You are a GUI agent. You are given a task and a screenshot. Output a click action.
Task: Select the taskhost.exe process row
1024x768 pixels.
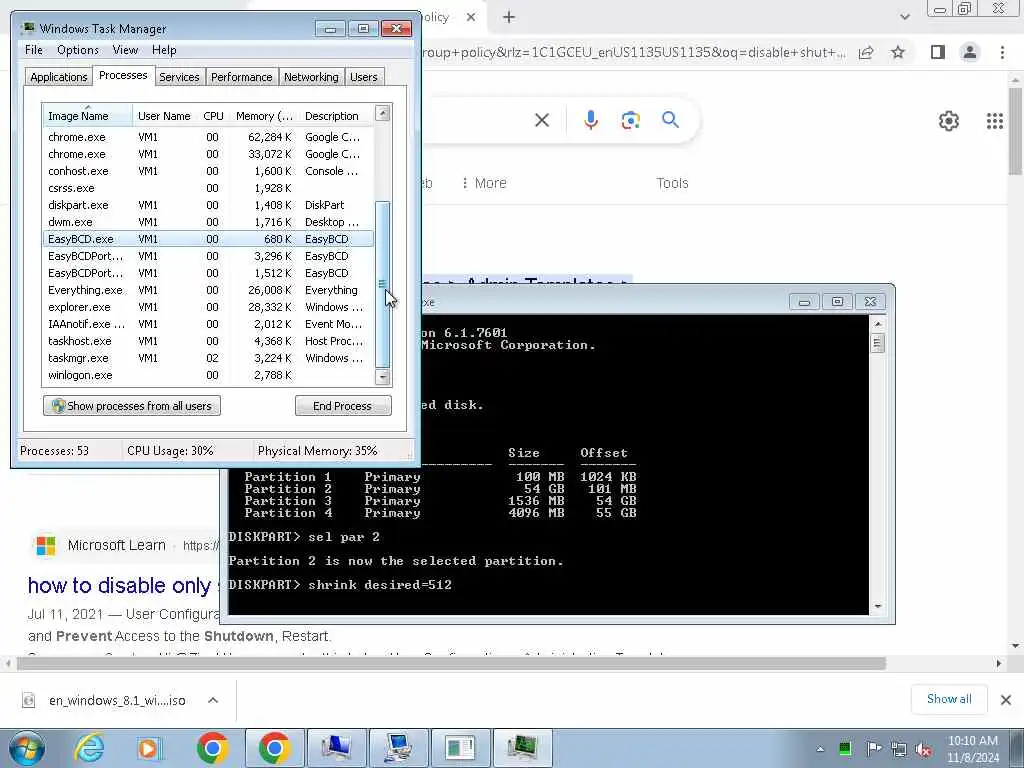[208, 341]
